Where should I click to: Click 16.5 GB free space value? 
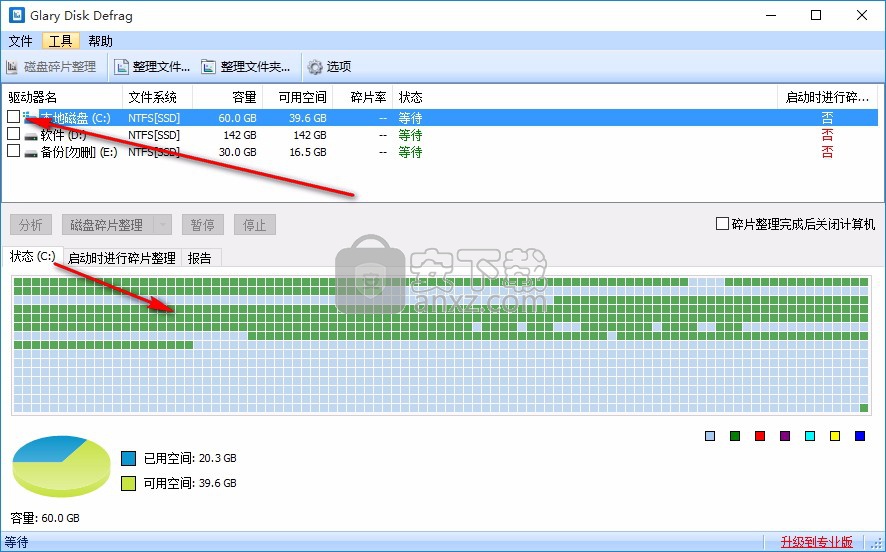pos(308,153)
